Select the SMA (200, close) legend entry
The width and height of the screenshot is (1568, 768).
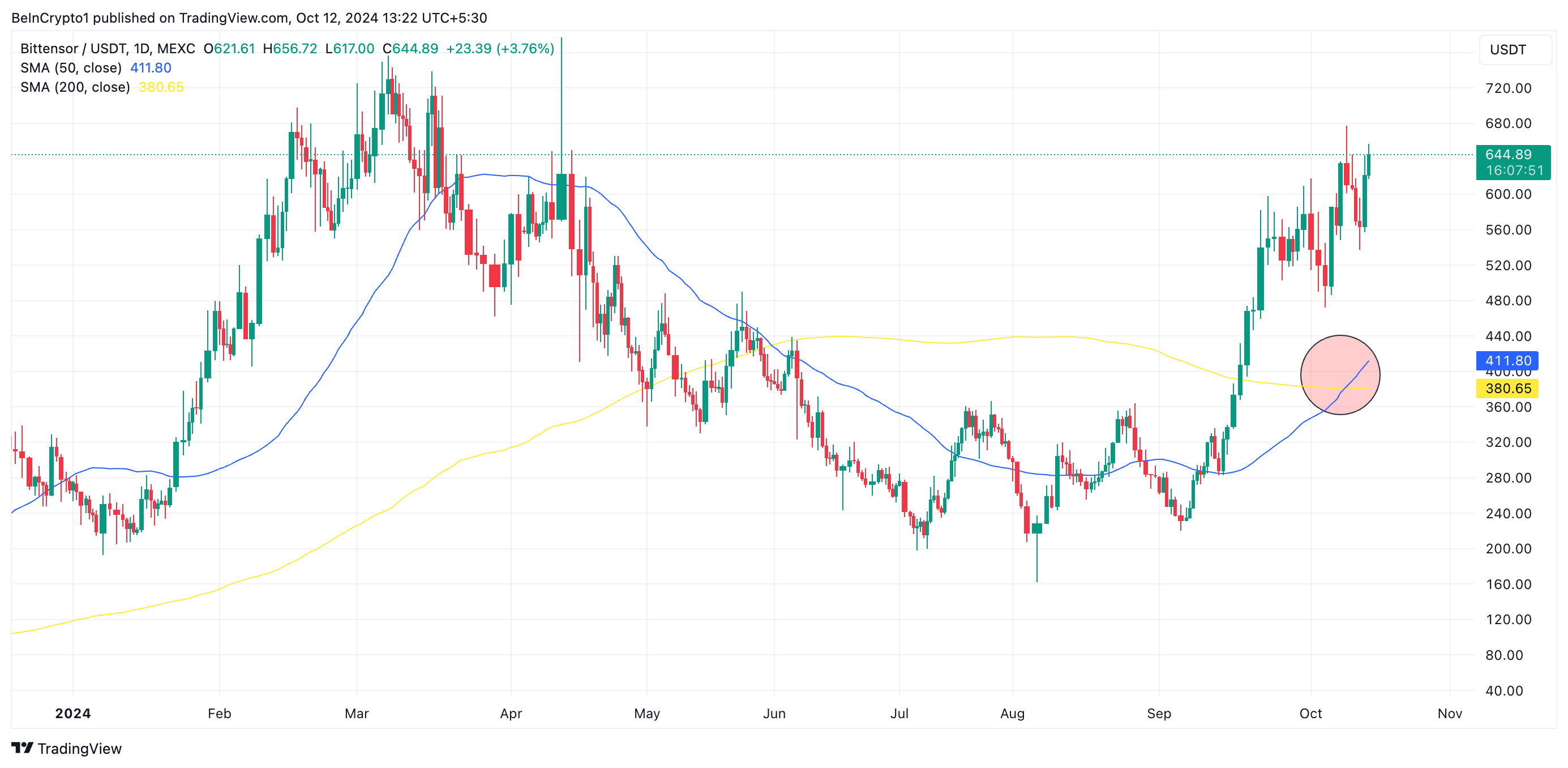(75, 87)
